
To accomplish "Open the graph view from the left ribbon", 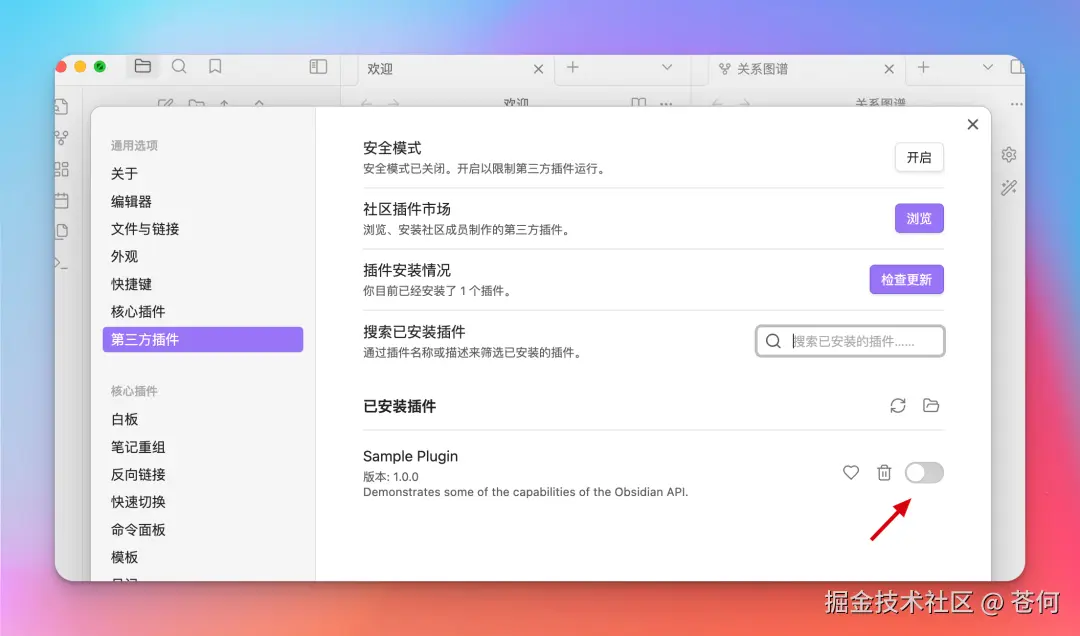I will point(60,138).
